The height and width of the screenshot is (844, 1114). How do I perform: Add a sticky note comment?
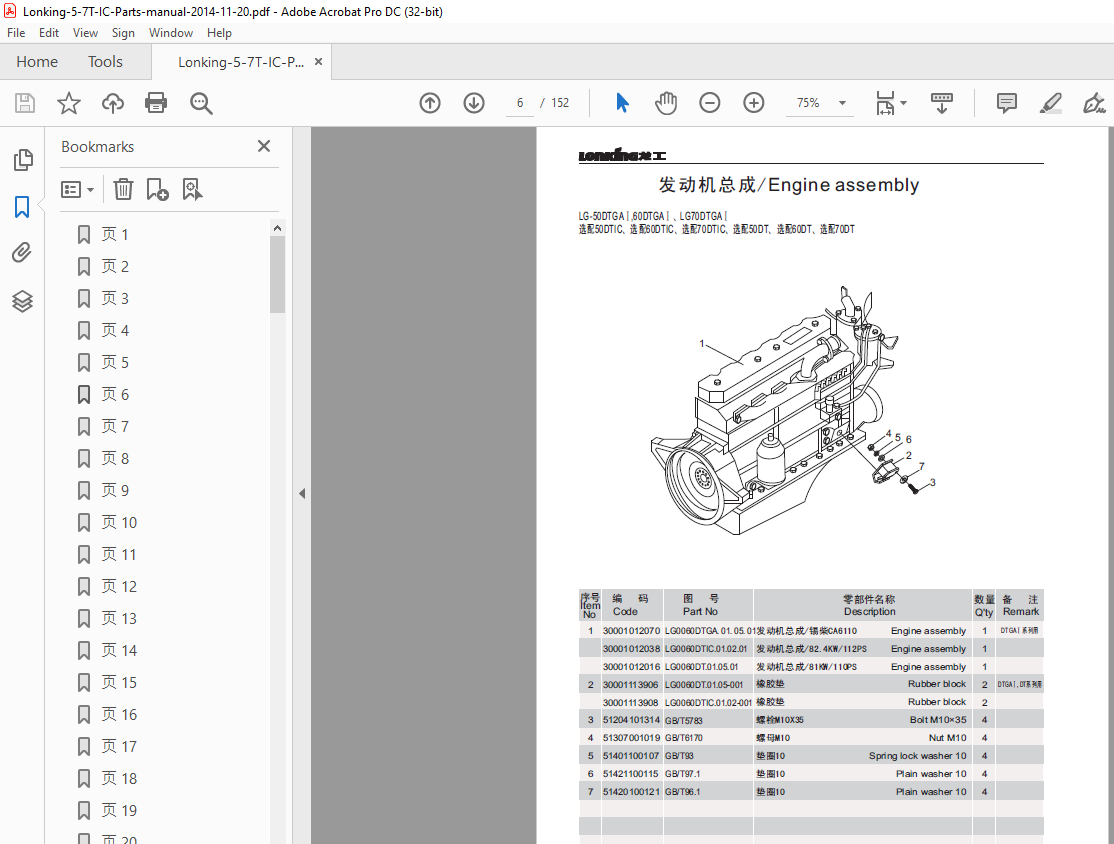pos(1007,103)
